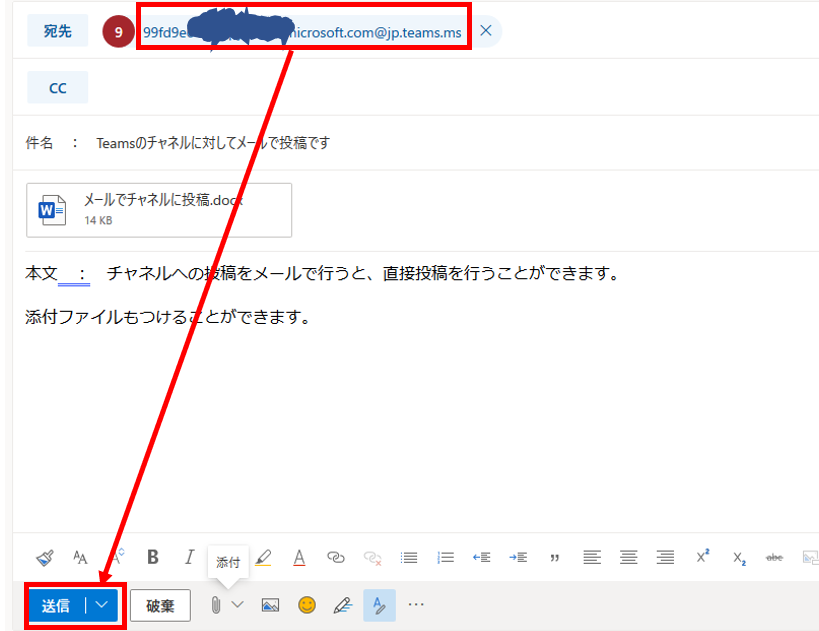Open more formatting options with the ellipsis
Viewport: 819px width, 631px height.
click(416, 605)
